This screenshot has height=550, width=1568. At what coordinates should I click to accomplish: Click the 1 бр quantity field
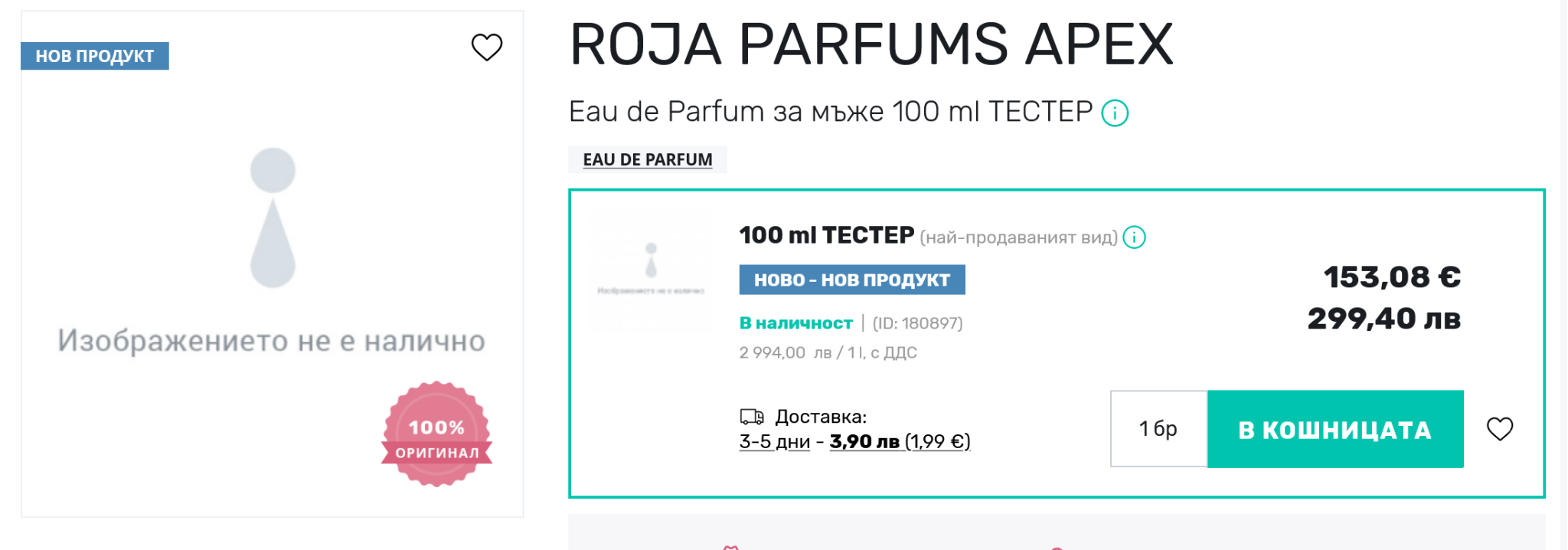pos(1158,429)
